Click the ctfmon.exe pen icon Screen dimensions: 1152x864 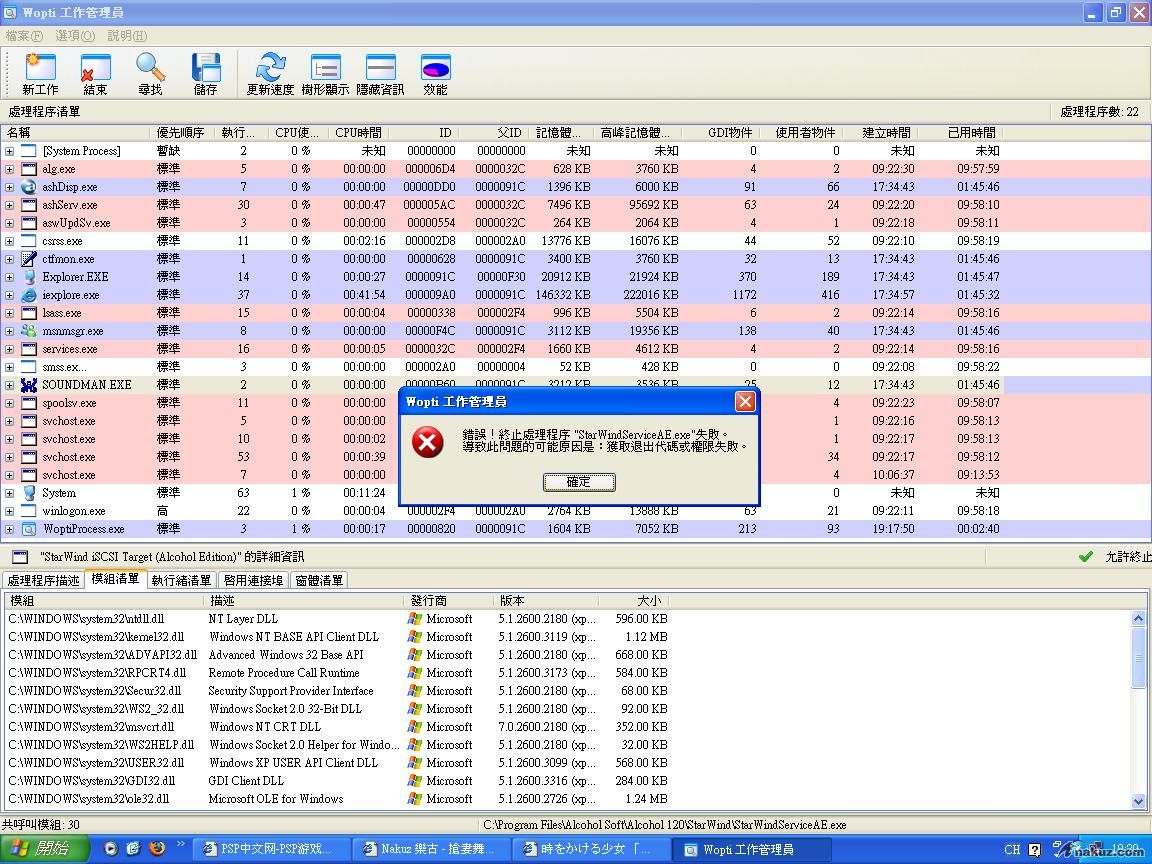point(29,259)
